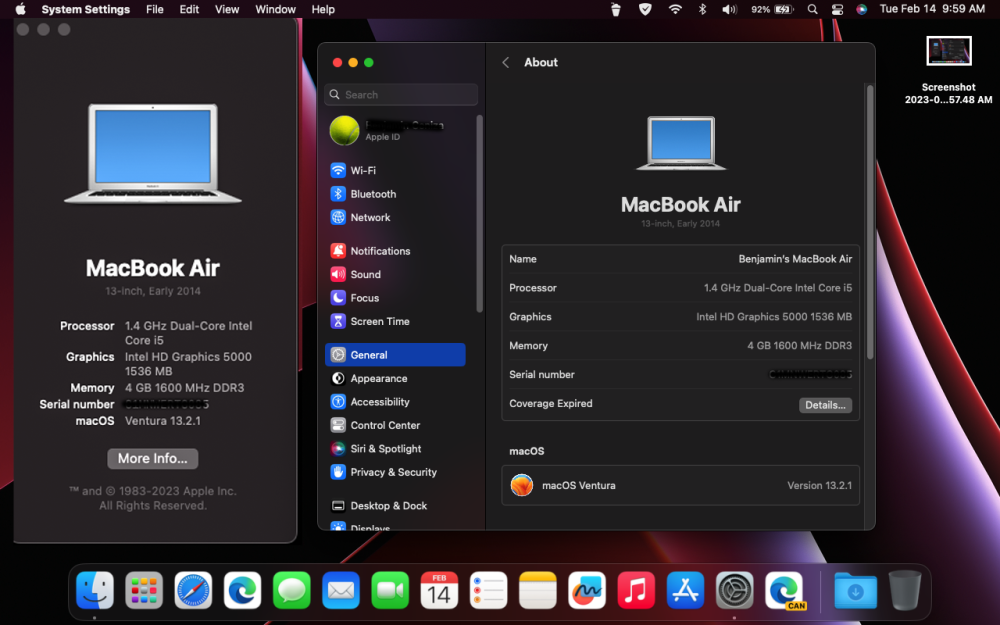Open Microsoft Edge from the Dock
This screenshot has width=1000, height=625.
click(x=242, y=591)
